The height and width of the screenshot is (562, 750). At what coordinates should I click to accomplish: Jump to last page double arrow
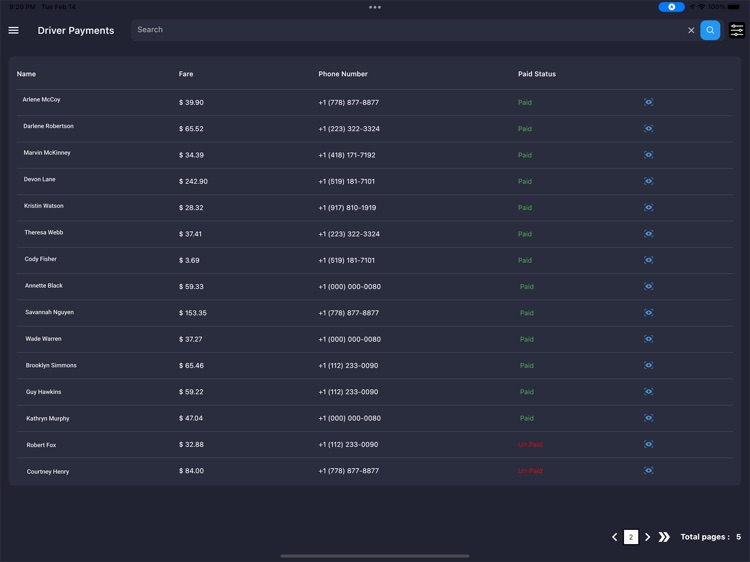point(664,537)
